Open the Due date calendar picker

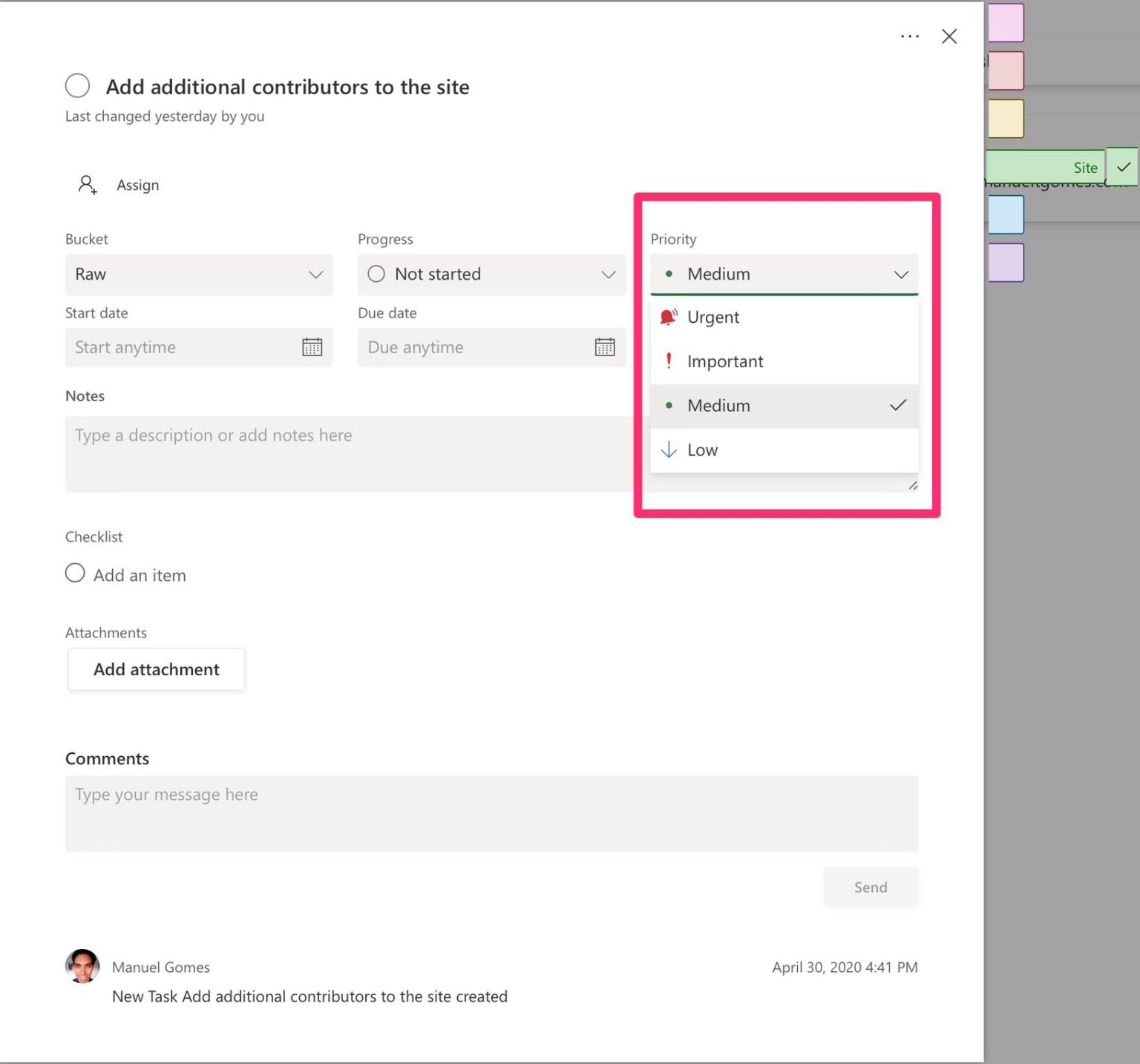(605, 347)
